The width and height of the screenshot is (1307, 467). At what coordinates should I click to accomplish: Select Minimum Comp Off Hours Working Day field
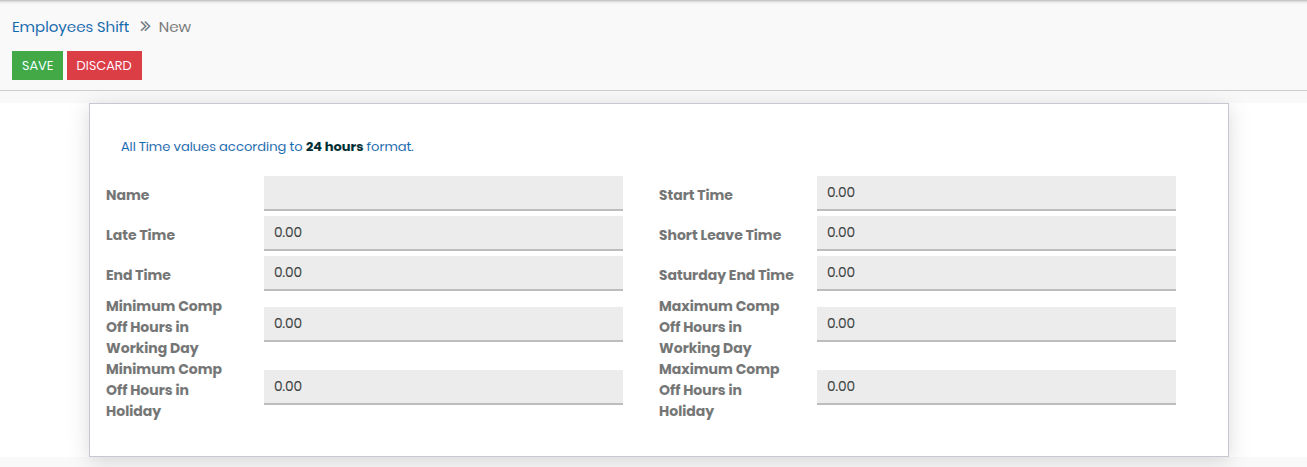tap(443, 324)
